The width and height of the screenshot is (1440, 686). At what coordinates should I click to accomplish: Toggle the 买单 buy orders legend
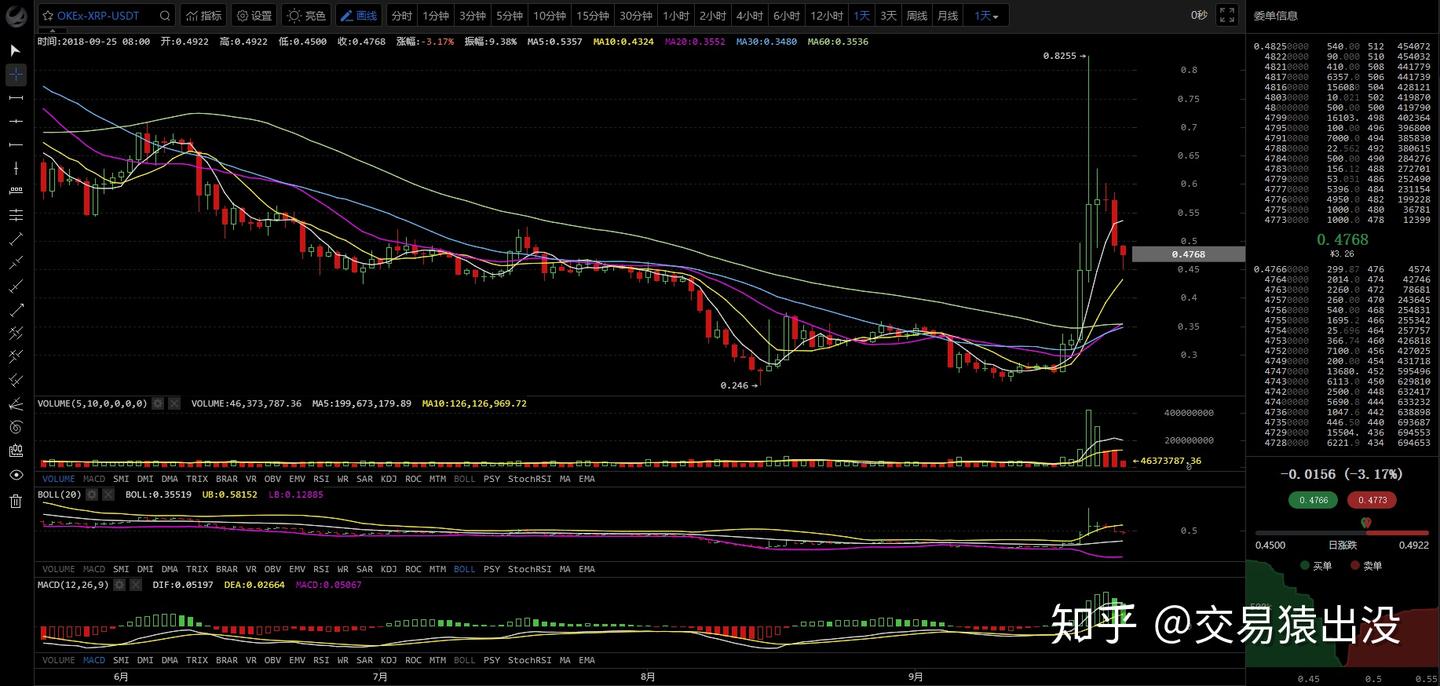click(x=1315, y=566)
